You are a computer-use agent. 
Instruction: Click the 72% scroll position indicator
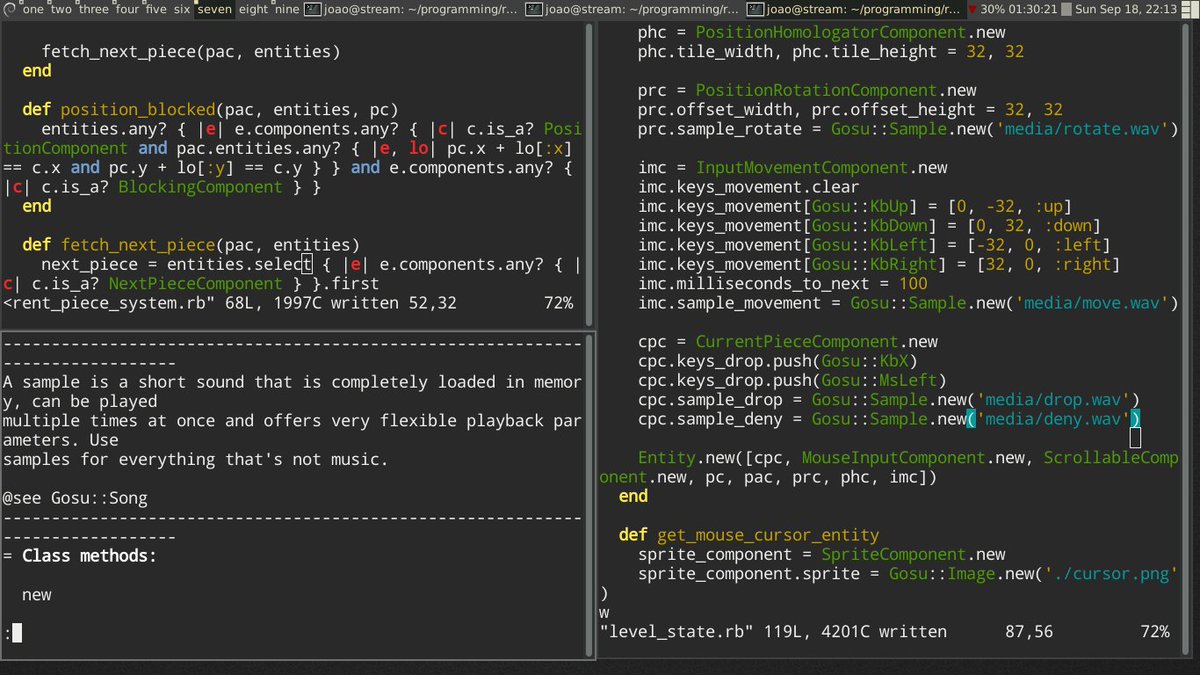click(x=1154, y=631)
